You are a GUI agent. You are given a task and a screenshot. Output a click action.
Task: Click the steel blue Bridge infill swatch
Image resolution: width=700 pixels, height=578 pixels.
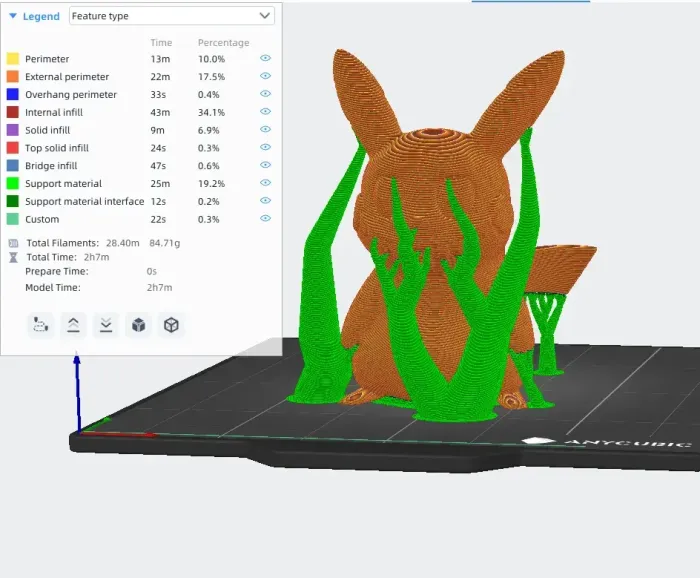(x=13, y=166)
